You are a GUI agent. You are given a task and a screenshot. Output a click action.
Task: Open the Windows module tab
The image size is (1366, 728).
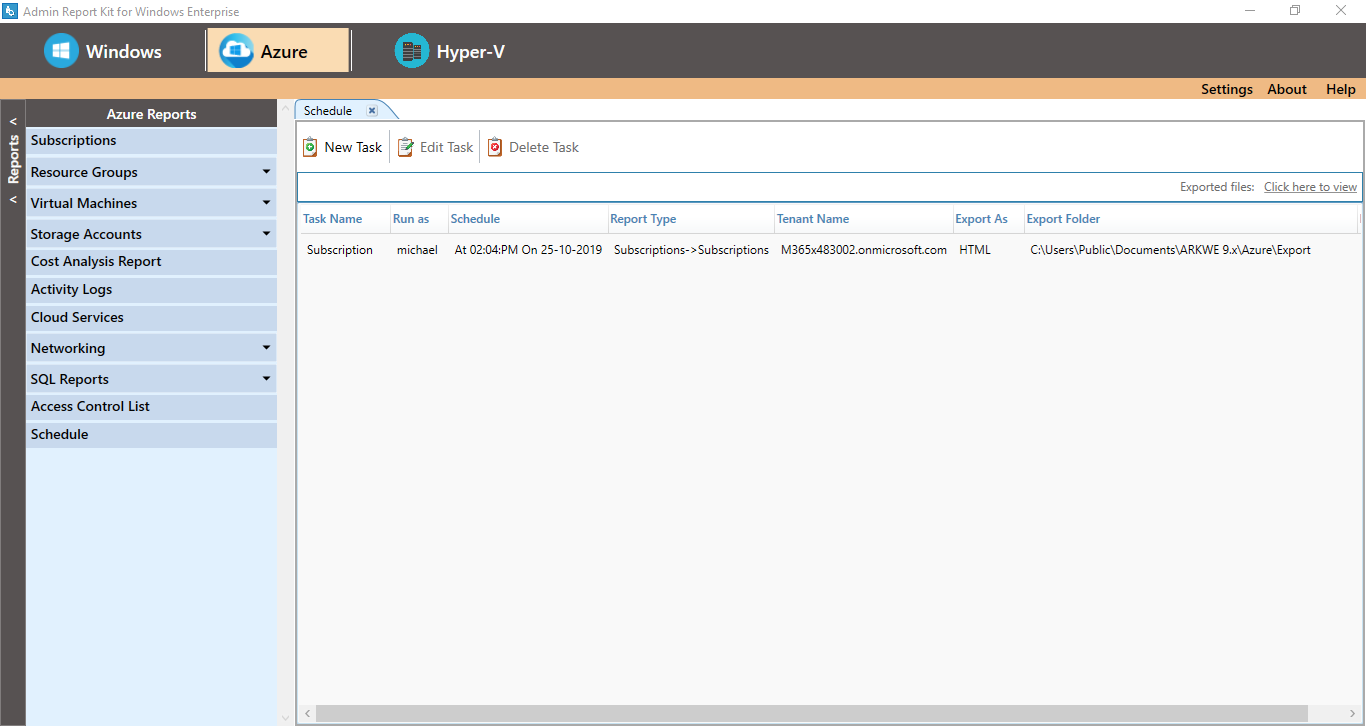pos(103,51)
